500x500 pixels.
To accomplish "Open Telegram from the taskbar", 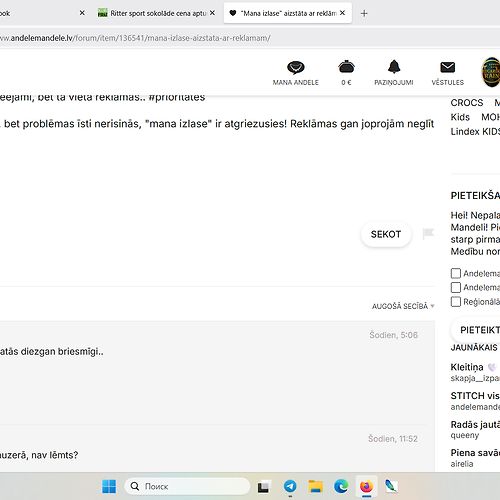I will [290, 487].
